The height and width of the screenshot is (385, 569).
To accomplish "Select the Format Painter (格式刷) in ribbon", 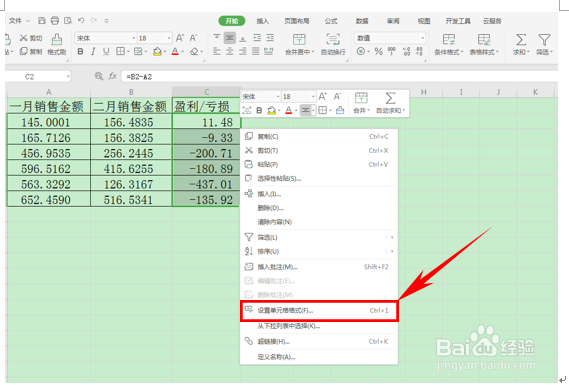I will pos(57,45).
